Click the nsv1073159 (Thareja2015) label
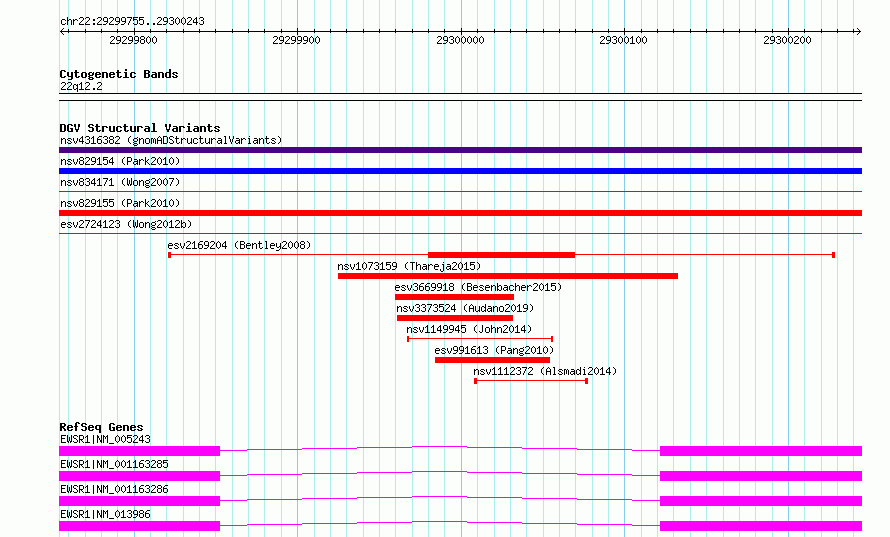Viewport: 890px width, 537px height. [409, 266]
